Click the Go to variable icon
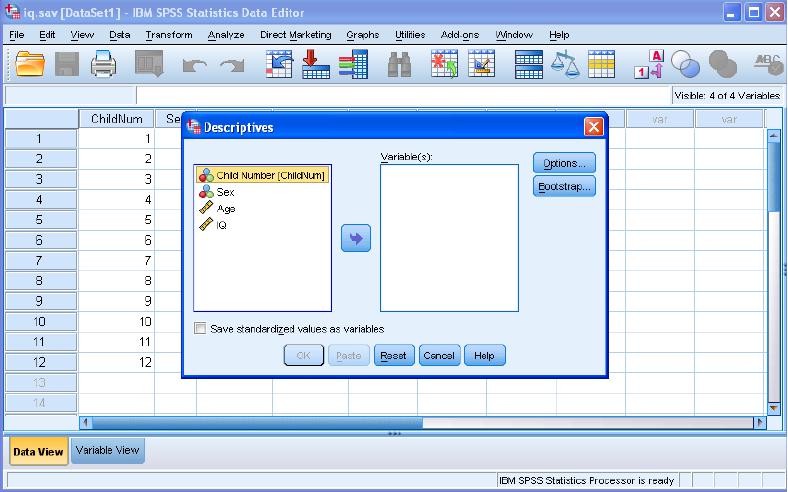 pos(316,64)
